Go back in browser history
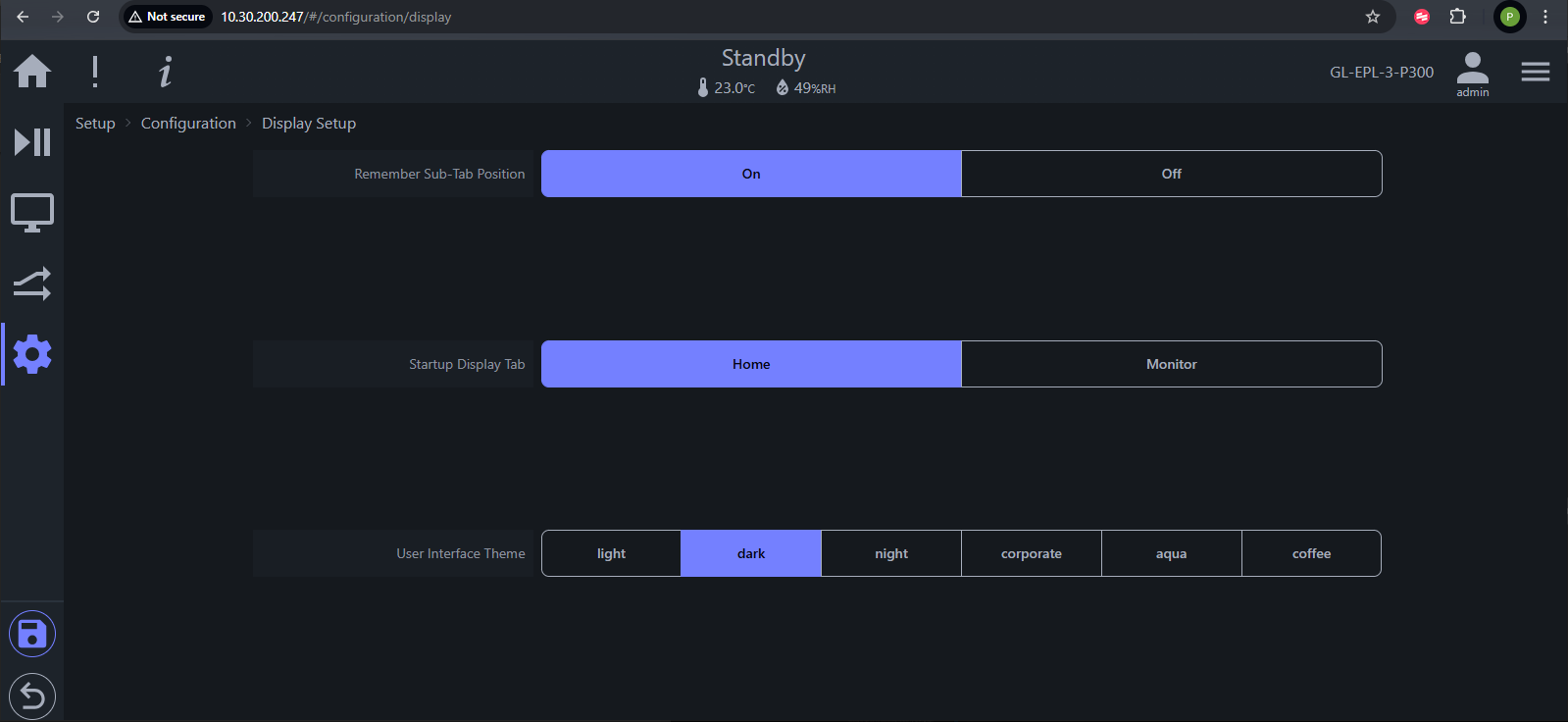Screen dimensions: 1568x722 click(23, 17)
